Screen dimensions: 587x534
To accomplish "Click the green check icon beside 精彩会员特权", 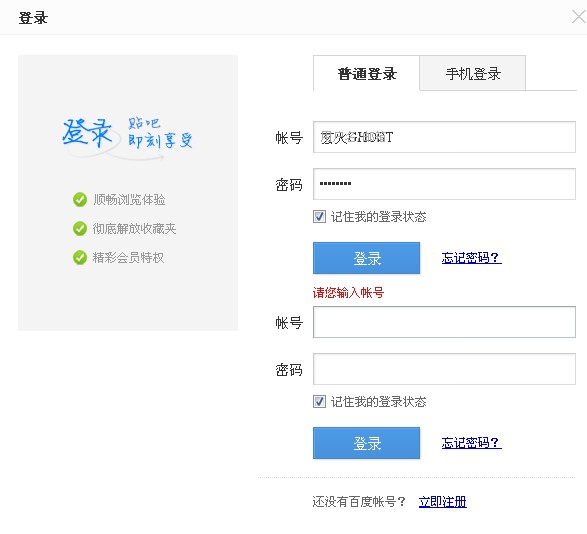I will pos(80,257).
